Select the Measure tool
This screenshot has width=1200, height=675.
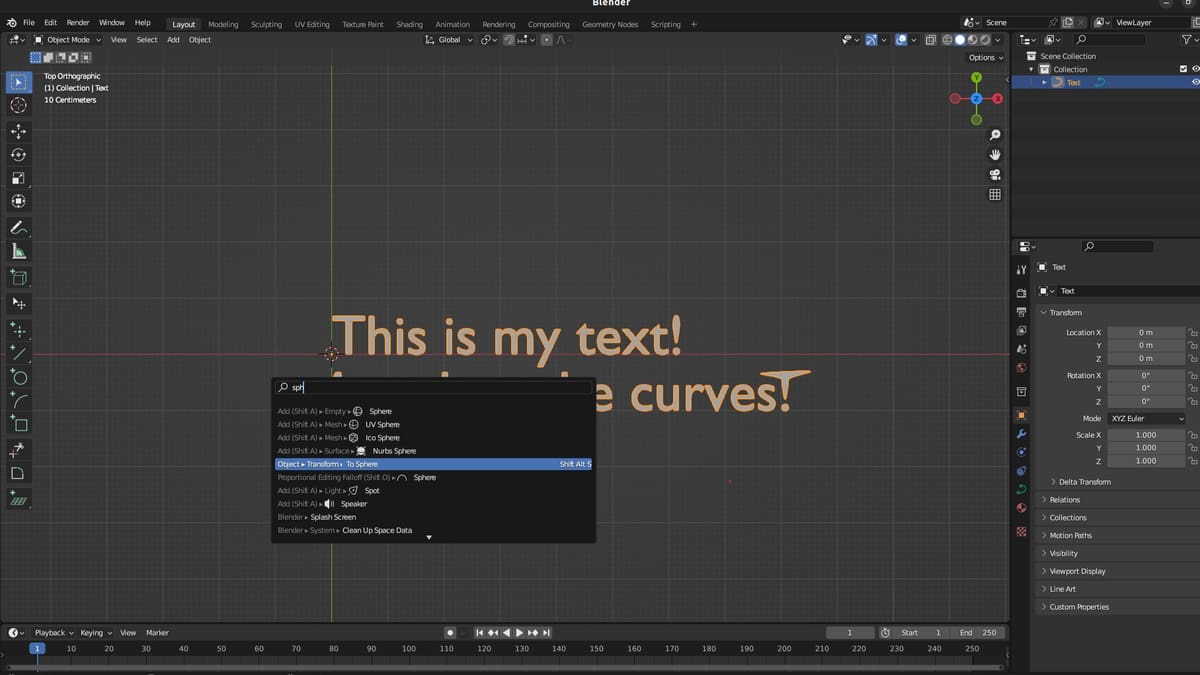coord(19,251)
